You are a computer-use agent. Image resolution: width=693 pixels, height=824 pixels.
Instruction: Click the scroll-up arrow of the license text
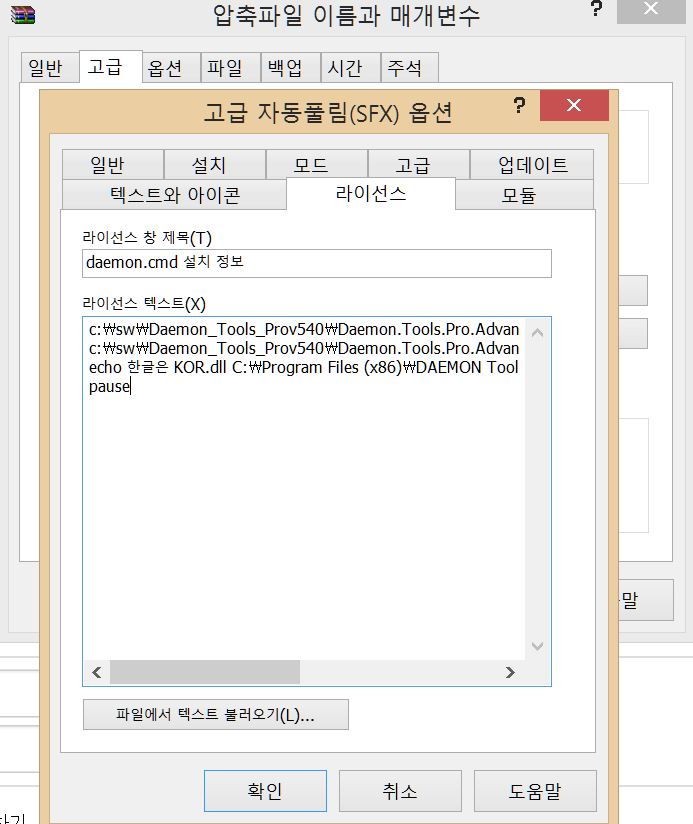point(537,333)
